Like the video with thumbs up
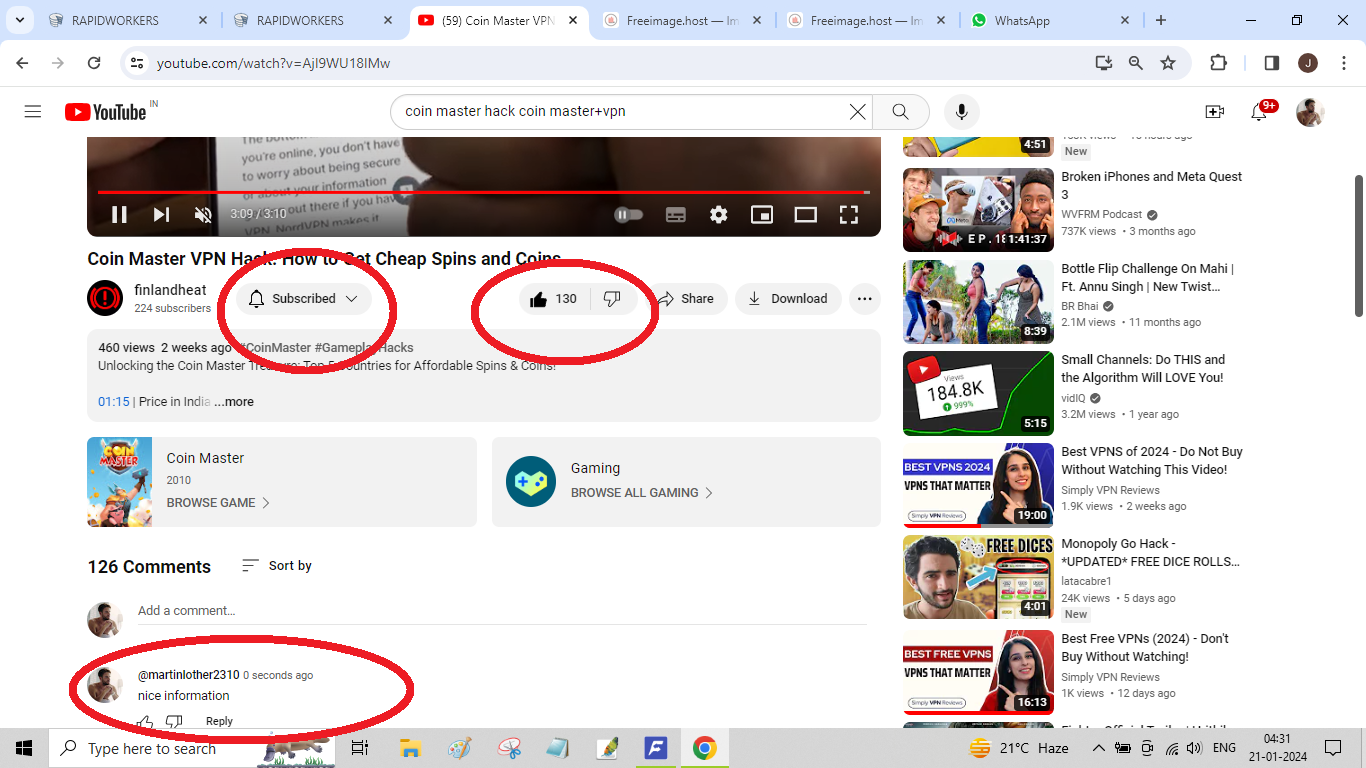 [x=555, y=299]
